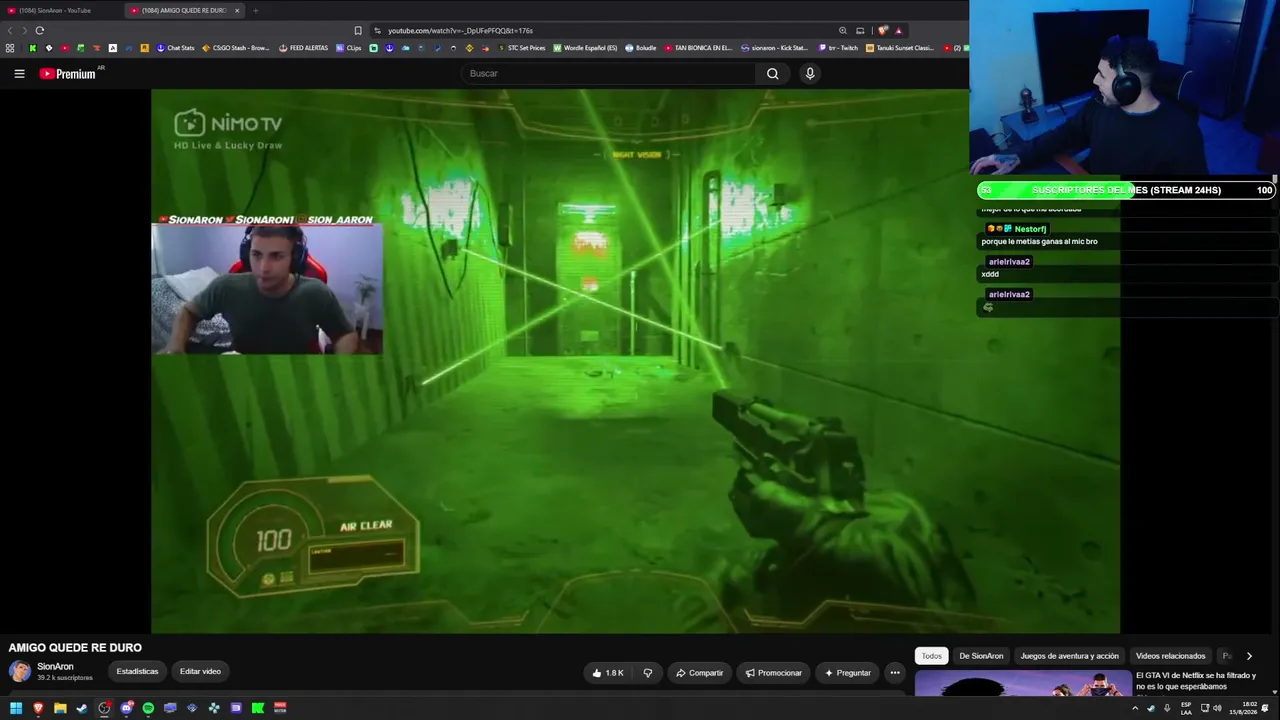Show more filter chips with right arrow

(1249, 656)
